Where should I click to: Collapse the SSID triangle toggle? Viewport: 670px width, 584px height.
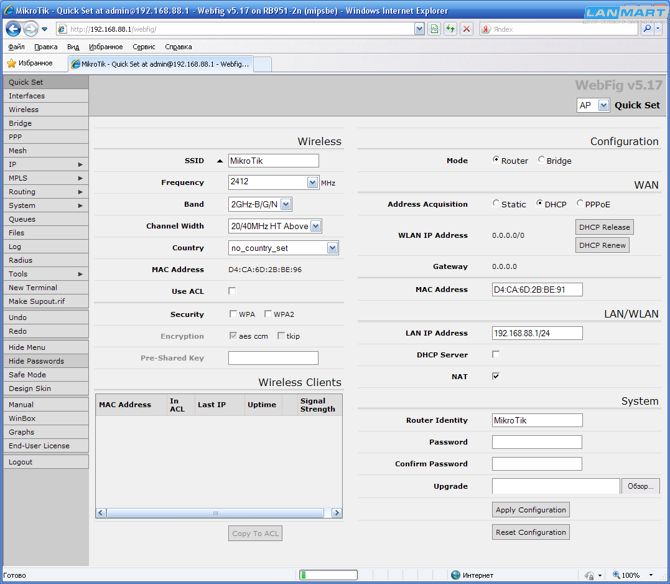click(x=220, y=161)
